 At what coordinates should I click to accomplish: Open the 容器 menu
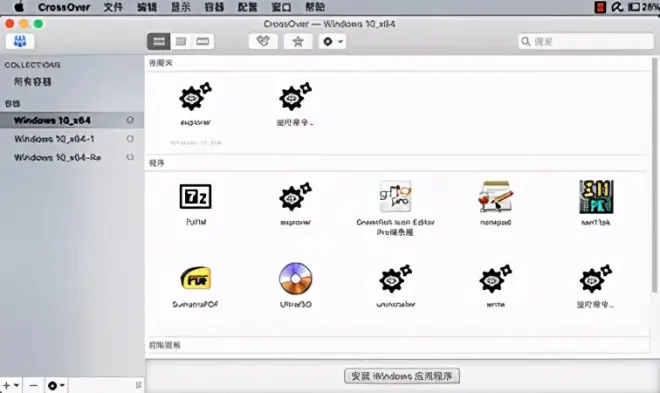click(x=214, y=7)
